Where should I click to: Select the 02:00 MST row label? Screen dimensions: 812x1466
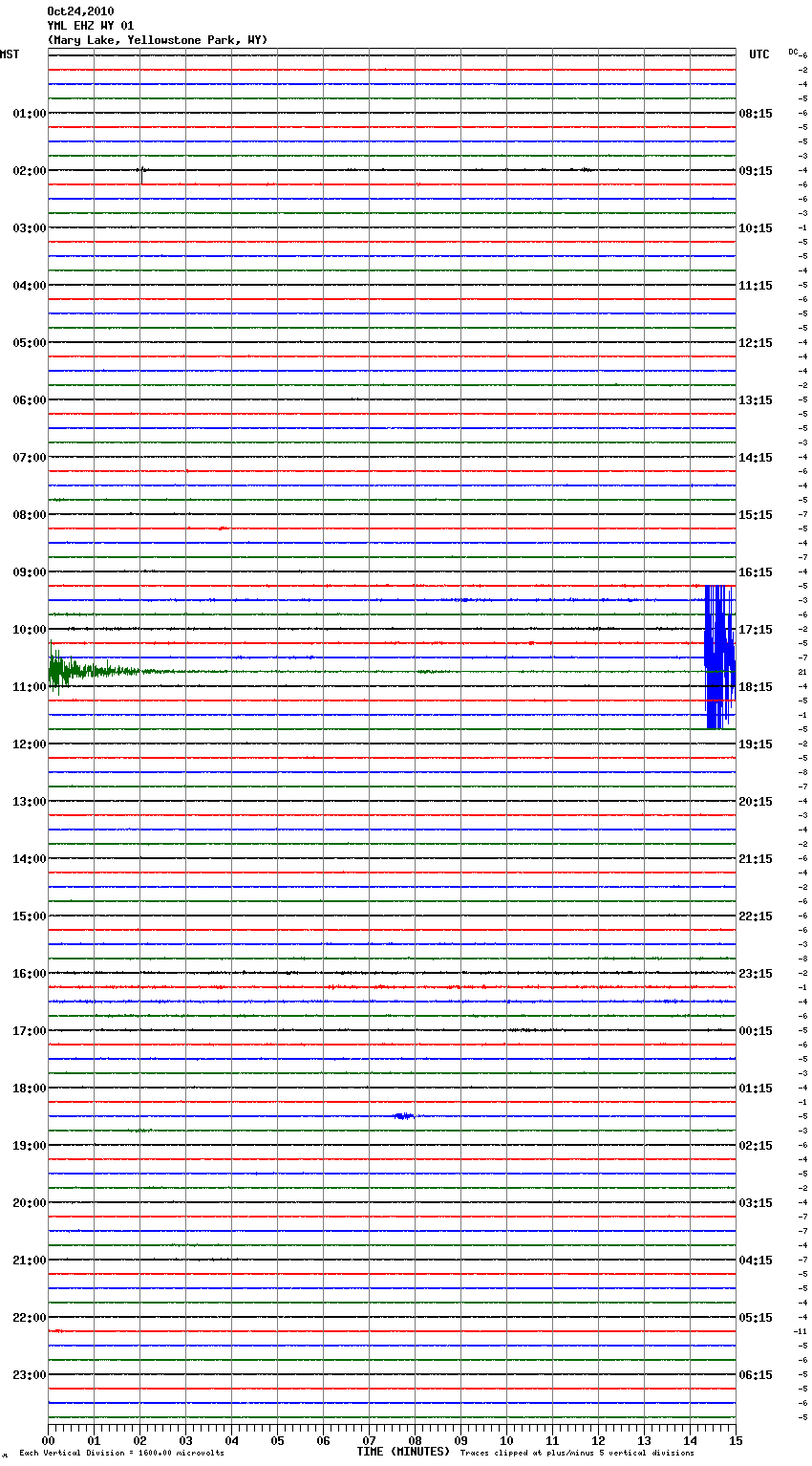[30, 171]
